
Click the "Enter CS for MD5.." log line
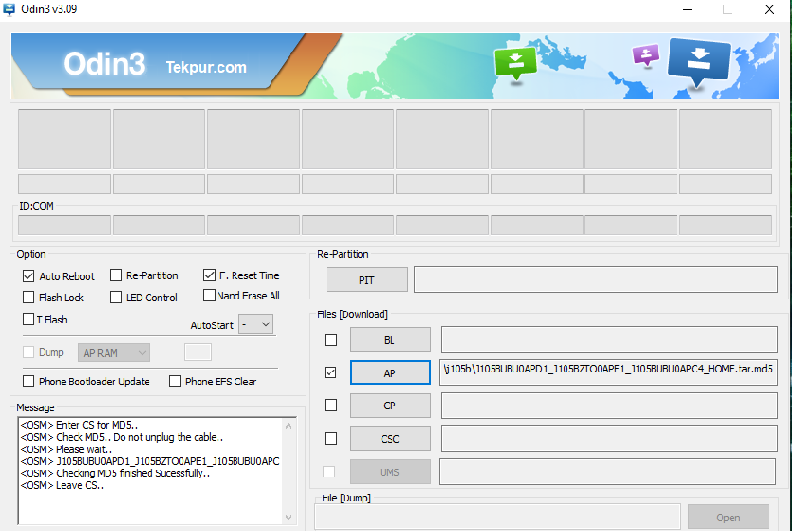(x=79, y=425)
